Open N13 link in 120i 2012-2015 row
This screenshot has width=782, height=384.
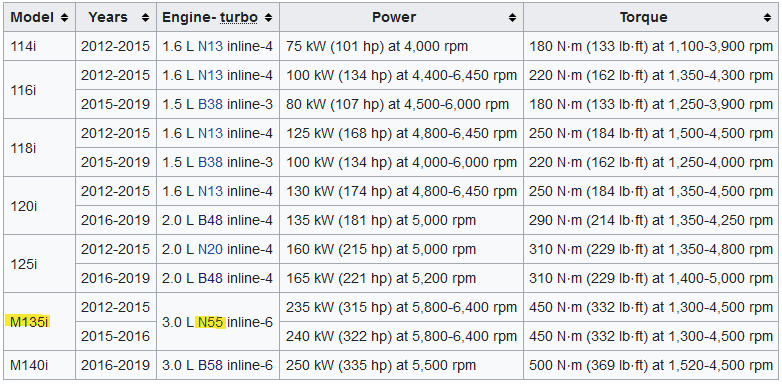point(210,191)
